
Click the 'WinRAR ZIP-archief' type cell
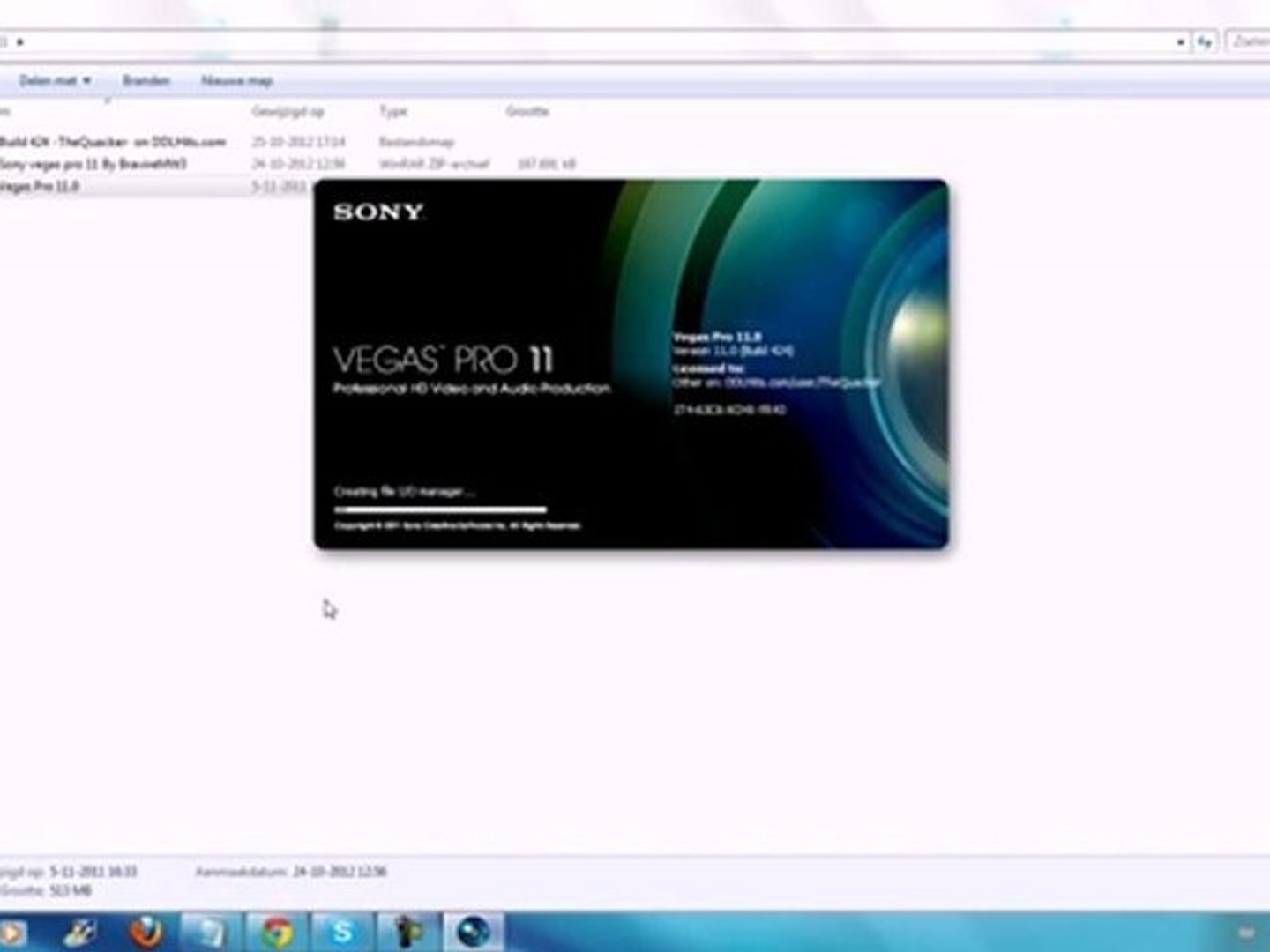[434, 164]
